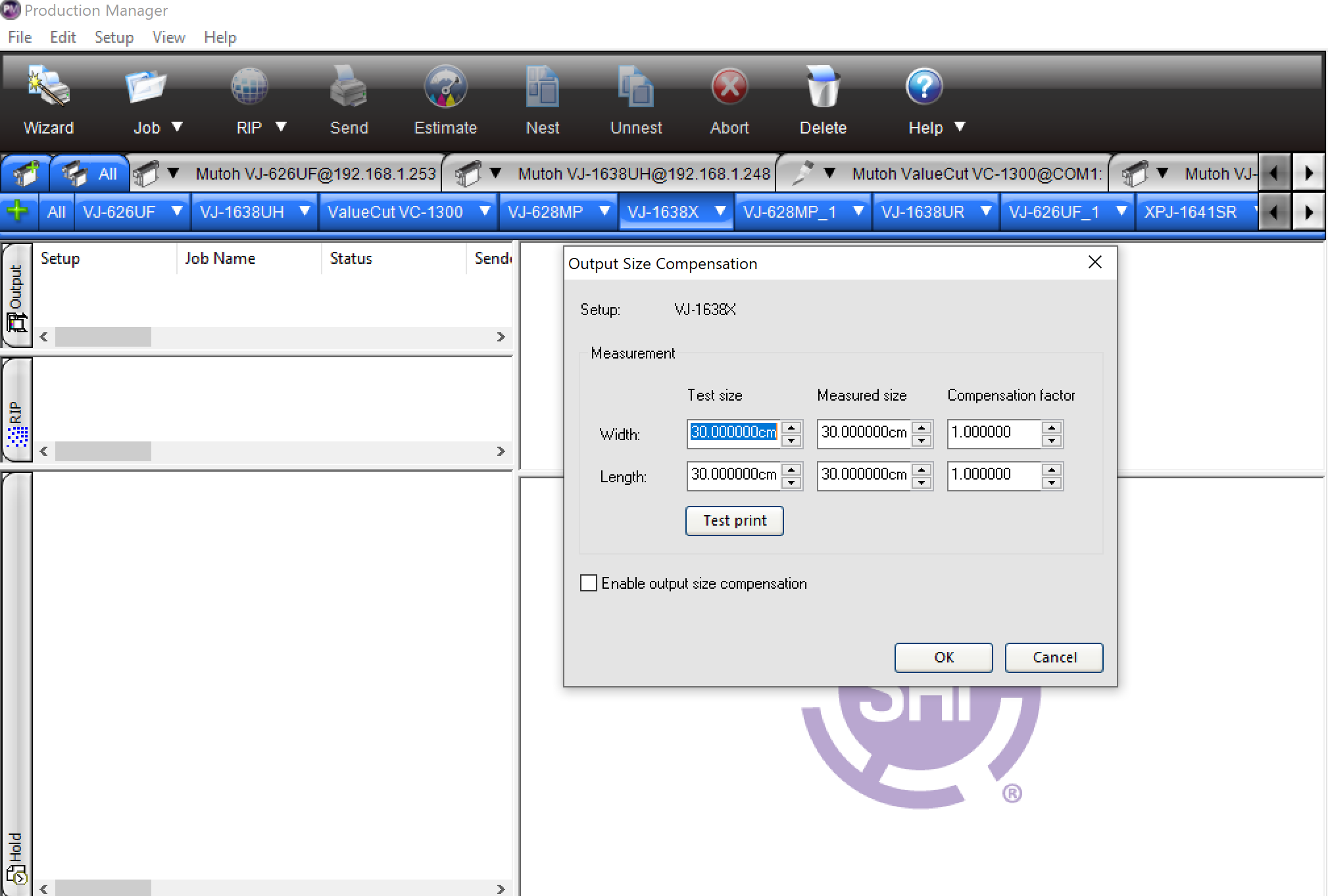Open VJ-626UF setup dropdown arrow
1328x896 pixels.
click(177, 211)
